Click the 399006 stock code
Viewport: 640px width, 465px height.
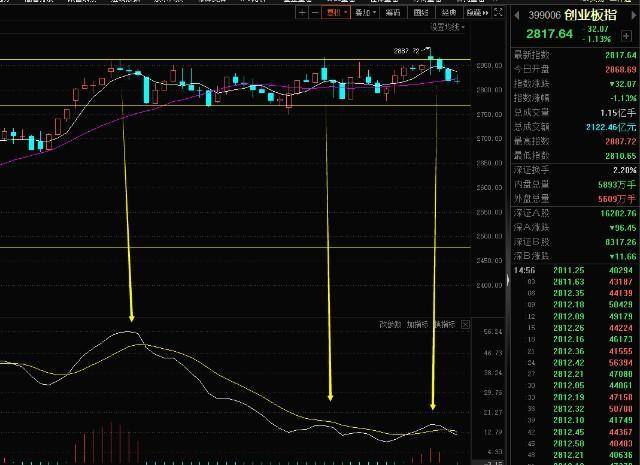(546, 16)
